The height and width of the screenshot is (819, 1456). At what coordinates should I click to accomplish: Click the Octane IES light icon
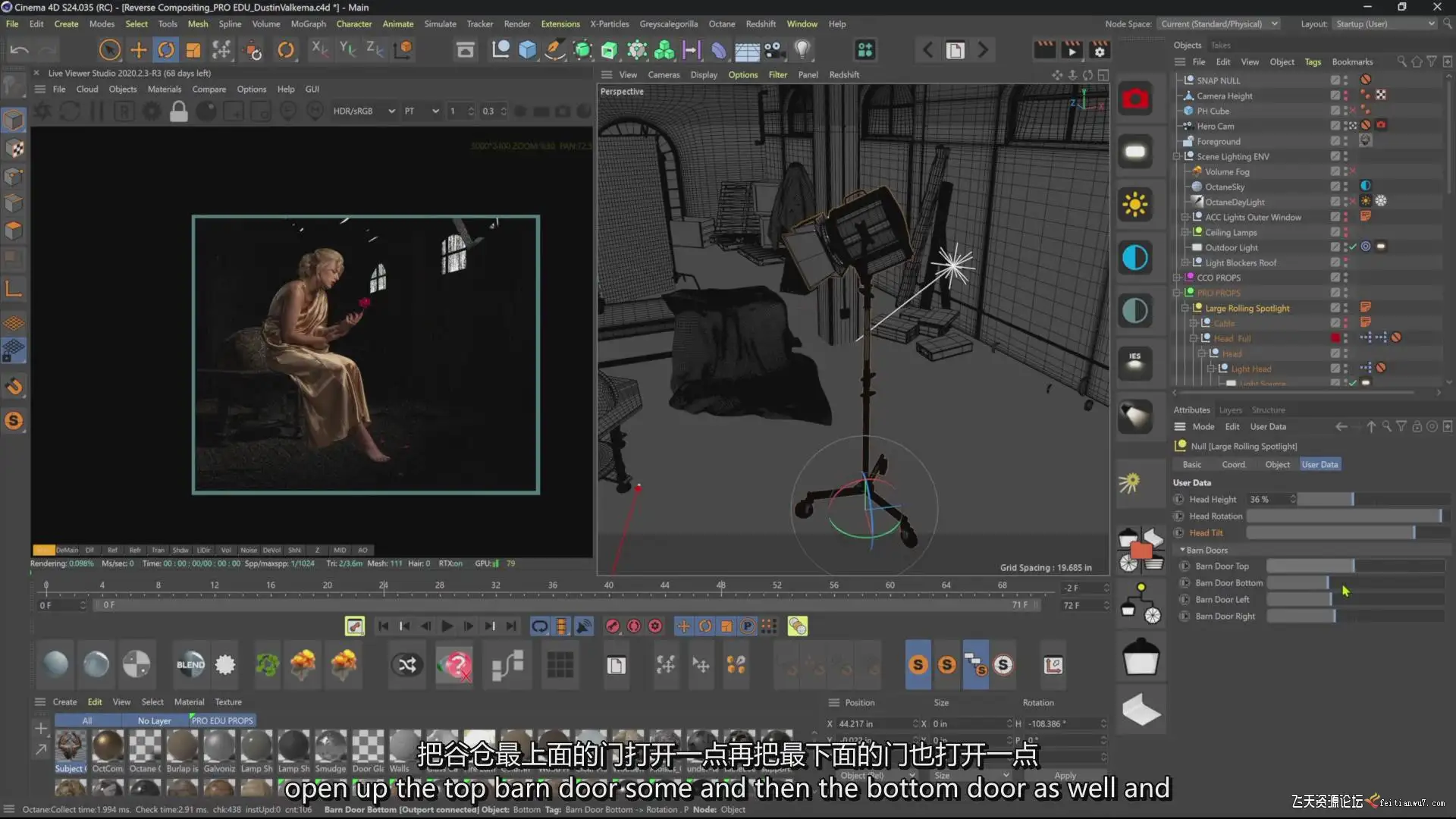coord(1135,362)
